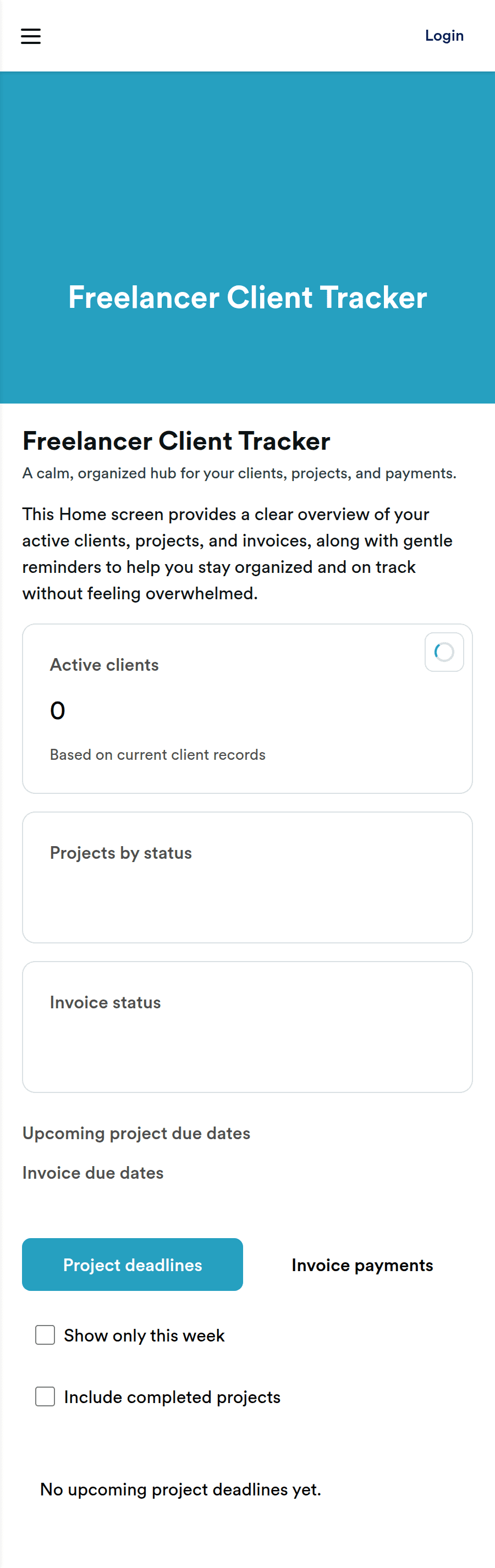
Task: Click the Based on current client records caption
Action: 158,754
